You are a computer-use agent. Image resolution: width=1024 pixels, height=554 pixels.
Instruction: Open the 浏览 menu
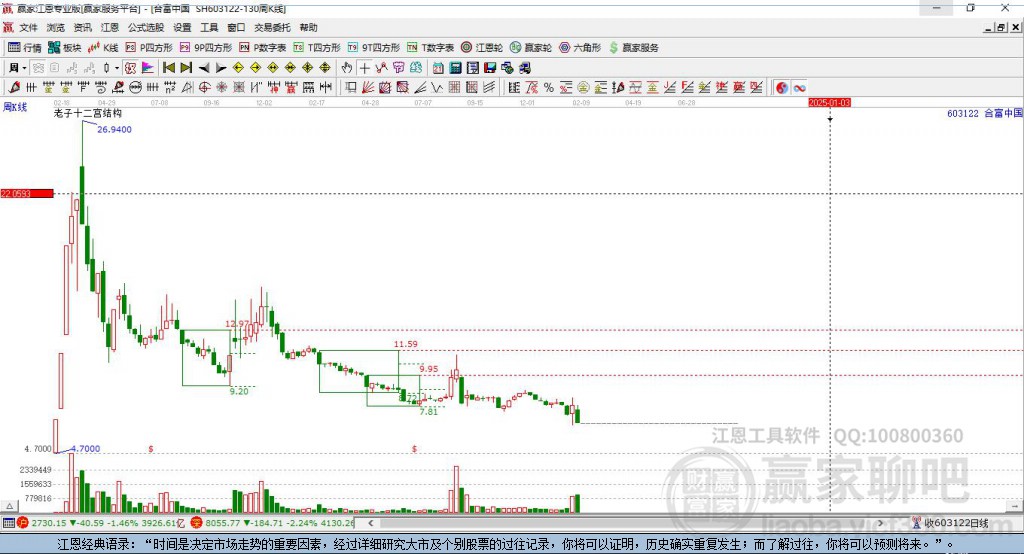56,27
